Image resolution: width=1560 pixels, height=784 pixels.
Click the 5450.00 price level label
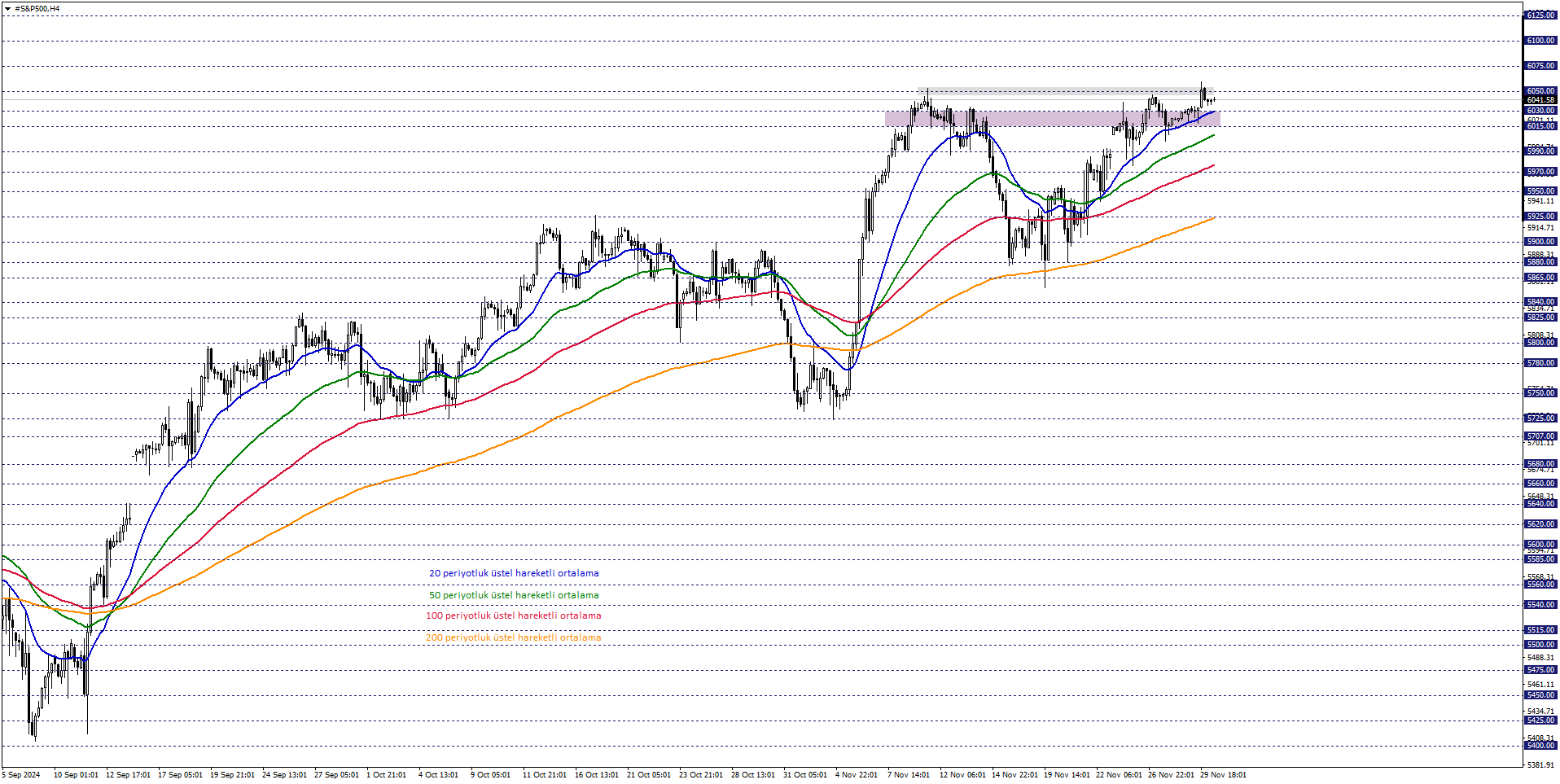point(1540,695)
